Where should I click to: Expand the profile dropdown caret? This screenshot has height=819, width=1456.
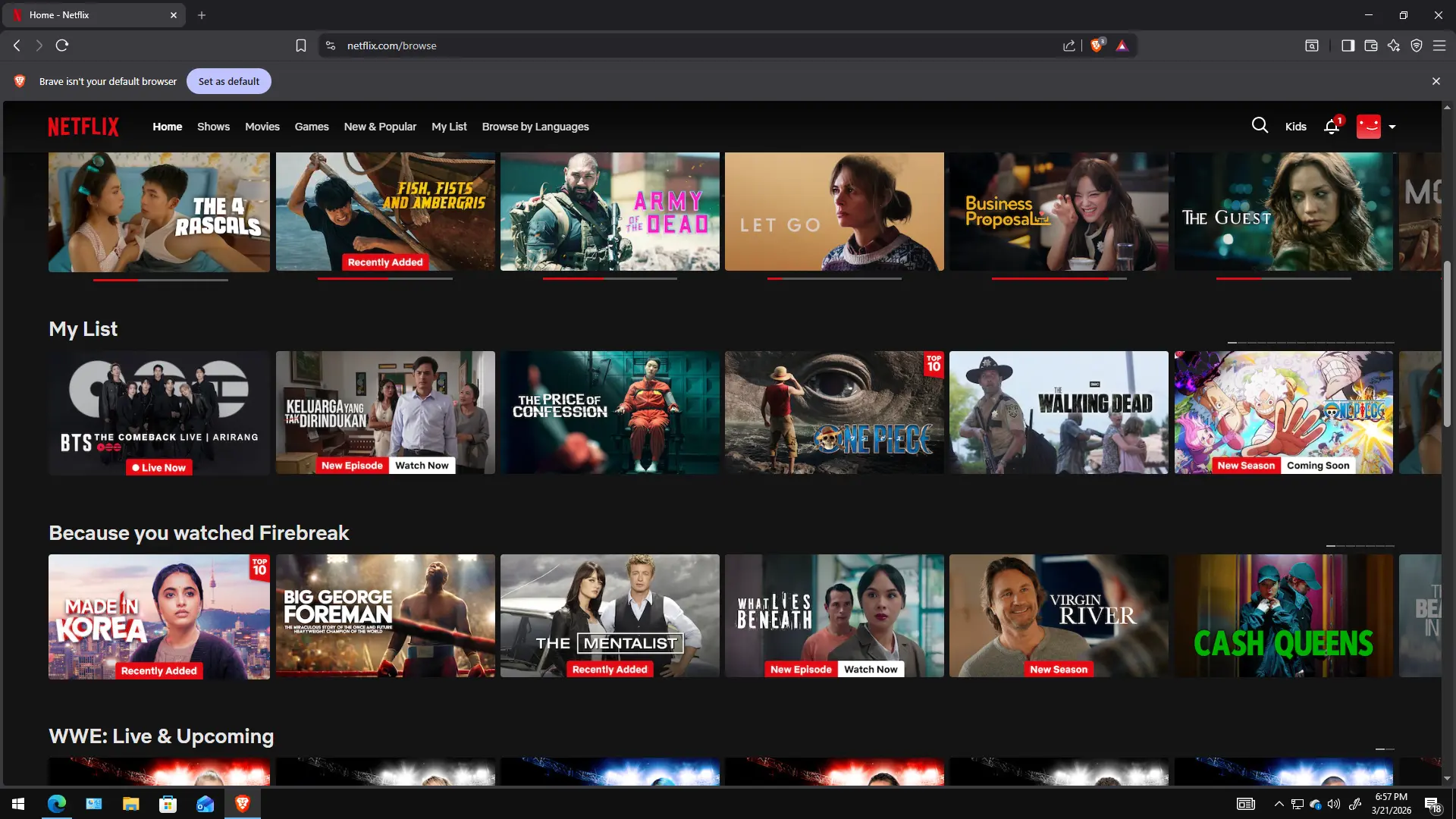click(1392, 127)
